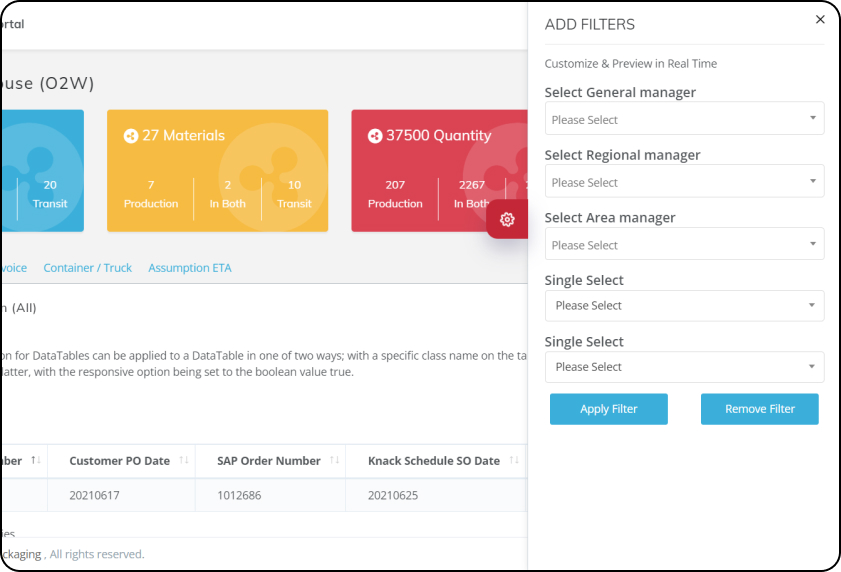Close the Add Filters panel

pyautogui.click(x=820, y=19)
